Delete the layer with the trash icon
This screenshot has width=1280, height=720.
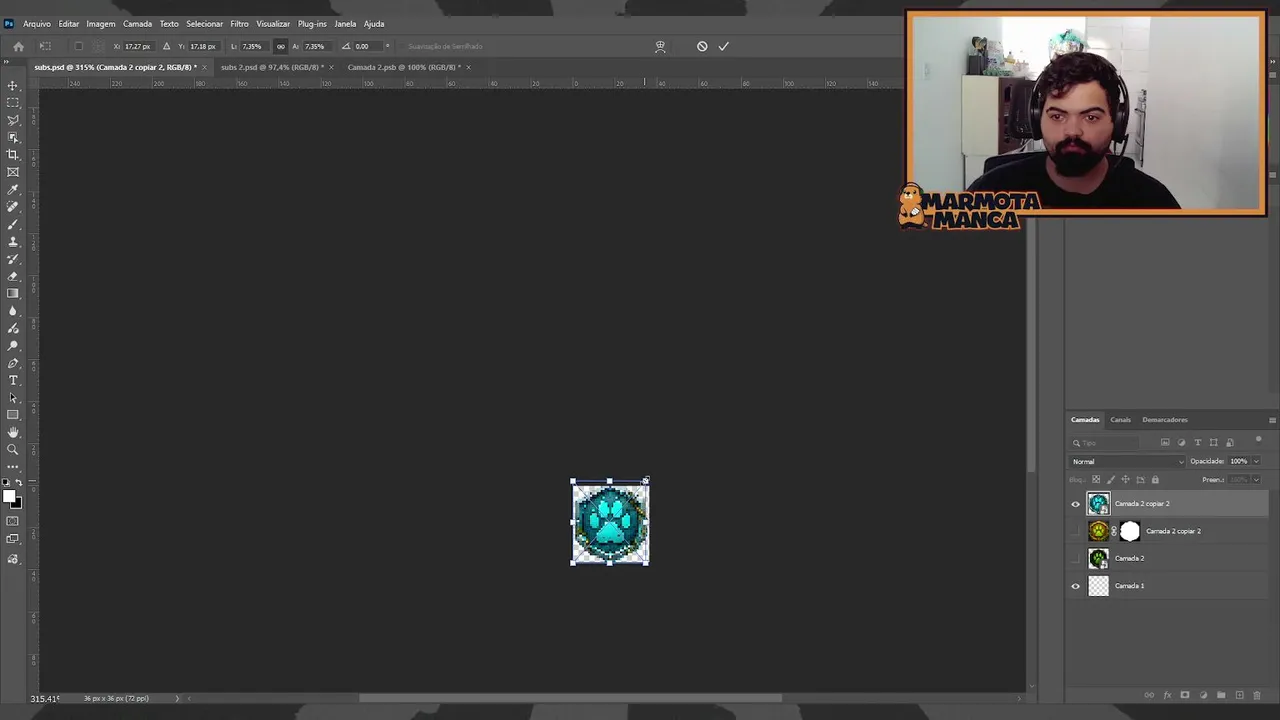[1257, 695]
